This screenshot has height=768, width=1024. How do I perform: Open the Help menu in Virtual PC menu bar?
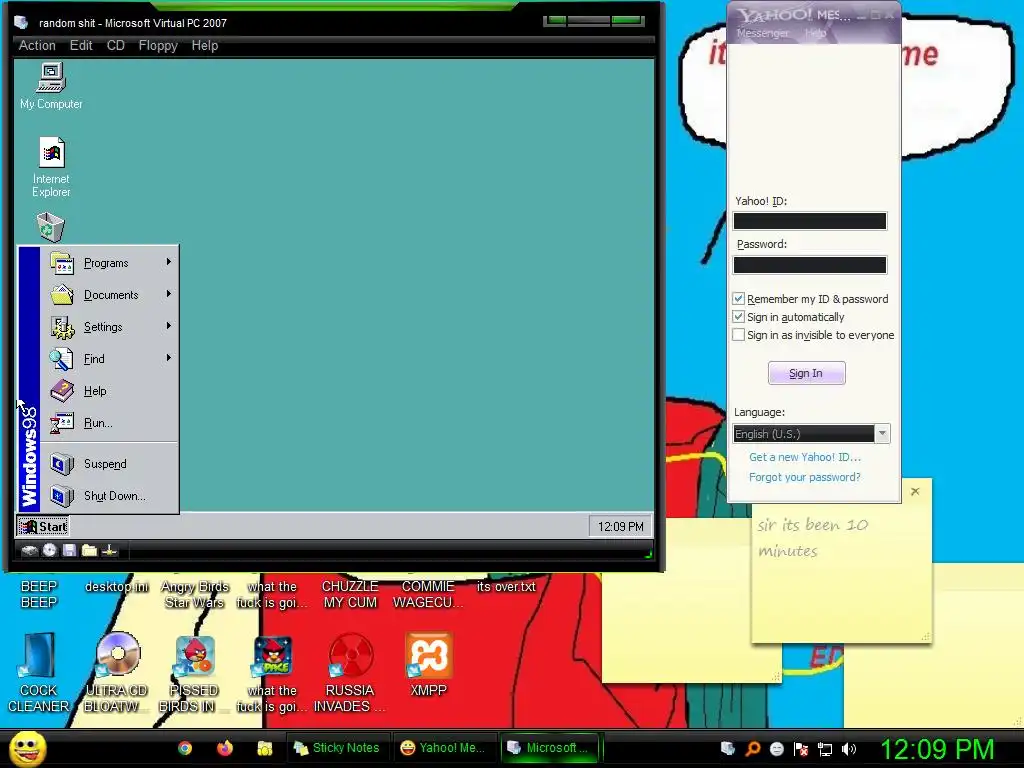204,46
